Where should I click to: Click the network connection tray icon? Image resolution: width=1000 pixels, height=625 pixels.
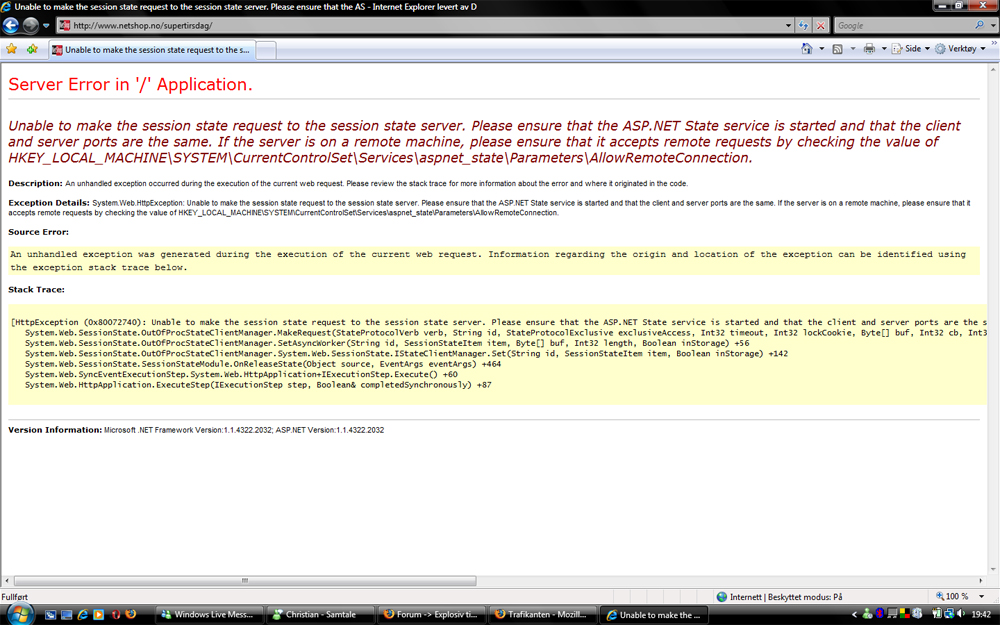tap(948, 614)
